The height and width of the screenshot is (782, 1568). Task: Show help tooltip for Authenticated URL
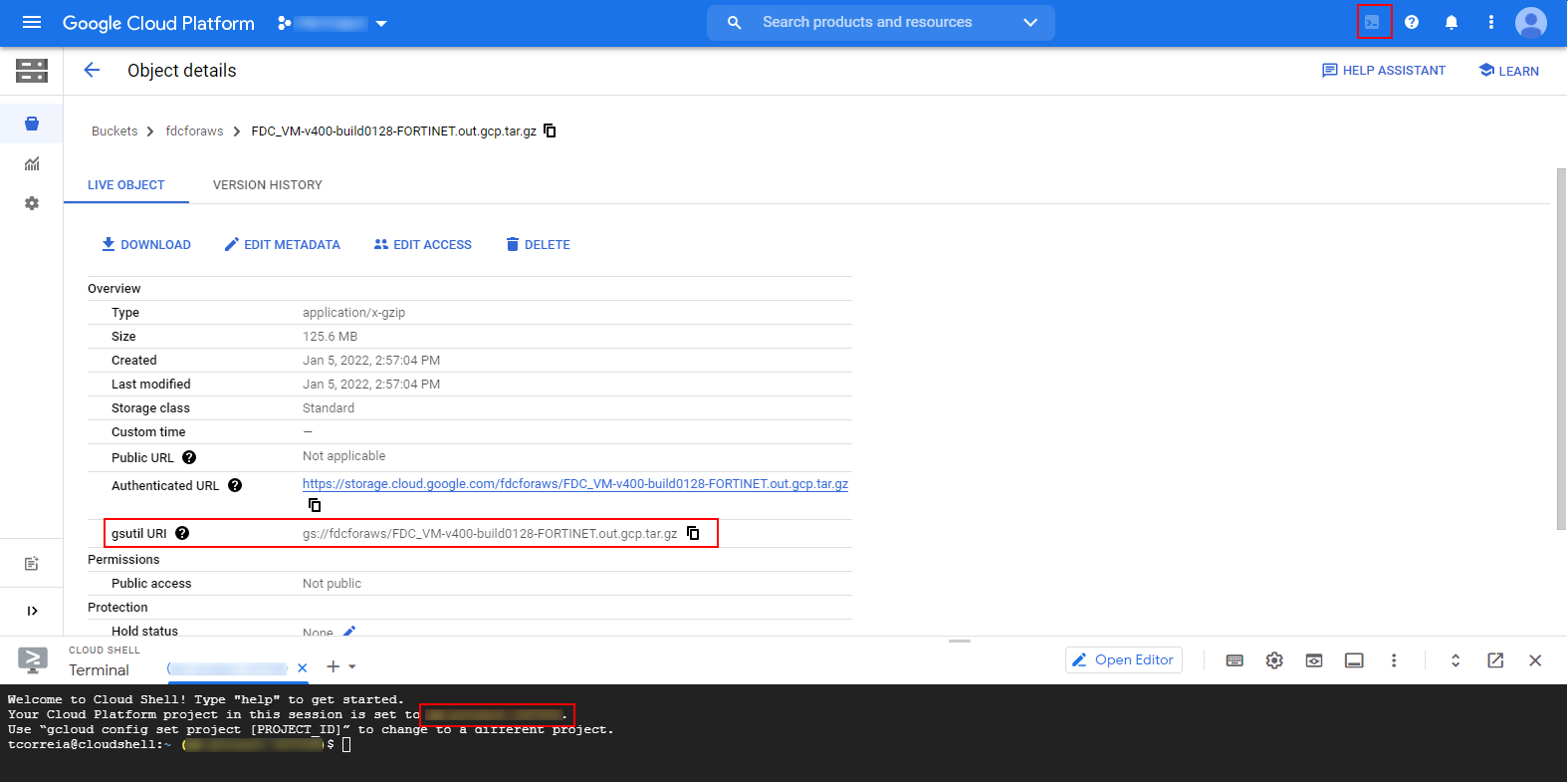pyautogui.click(x=235, y=485)
